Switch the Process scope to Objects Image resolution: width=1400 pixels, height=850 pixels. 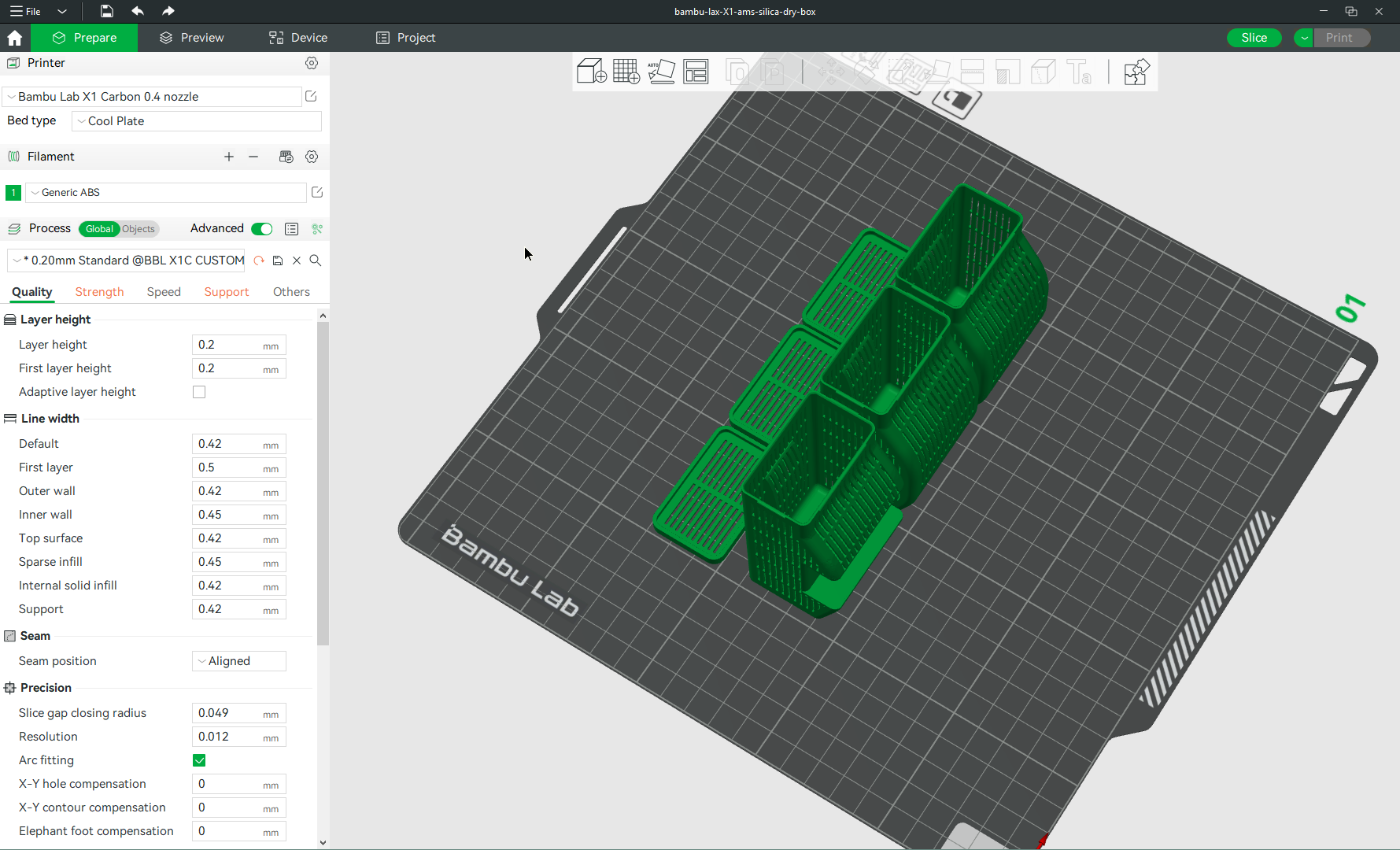(x=139, y=229)
